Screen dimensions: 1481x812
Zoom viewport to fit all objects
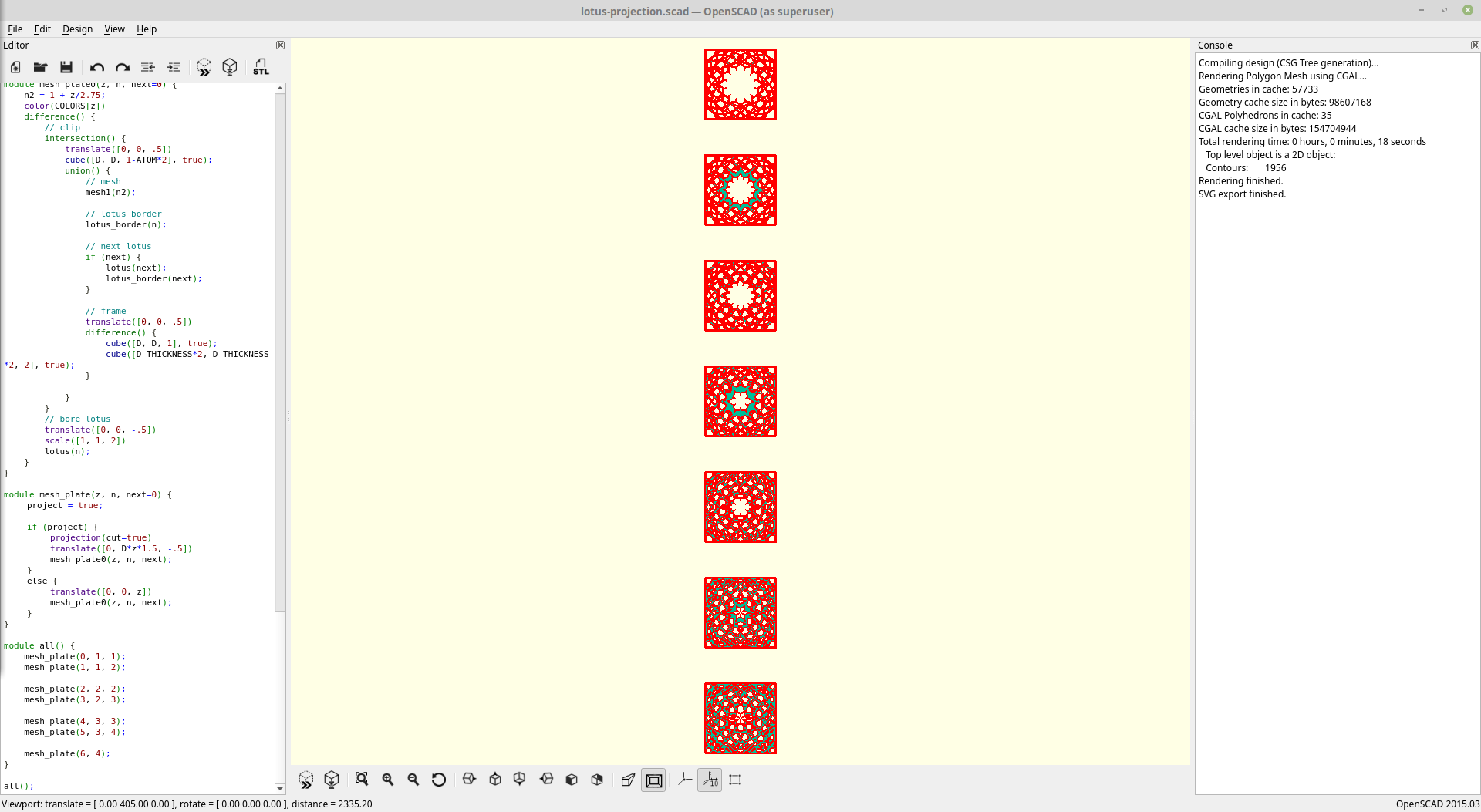tap(362, 780)
